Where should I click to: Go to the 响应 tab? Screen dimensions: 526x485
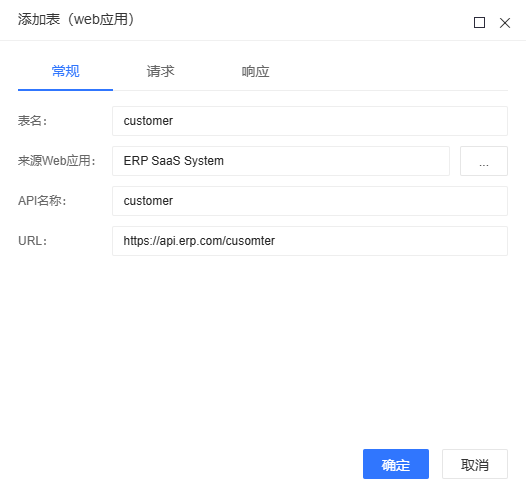coord(255,71)
